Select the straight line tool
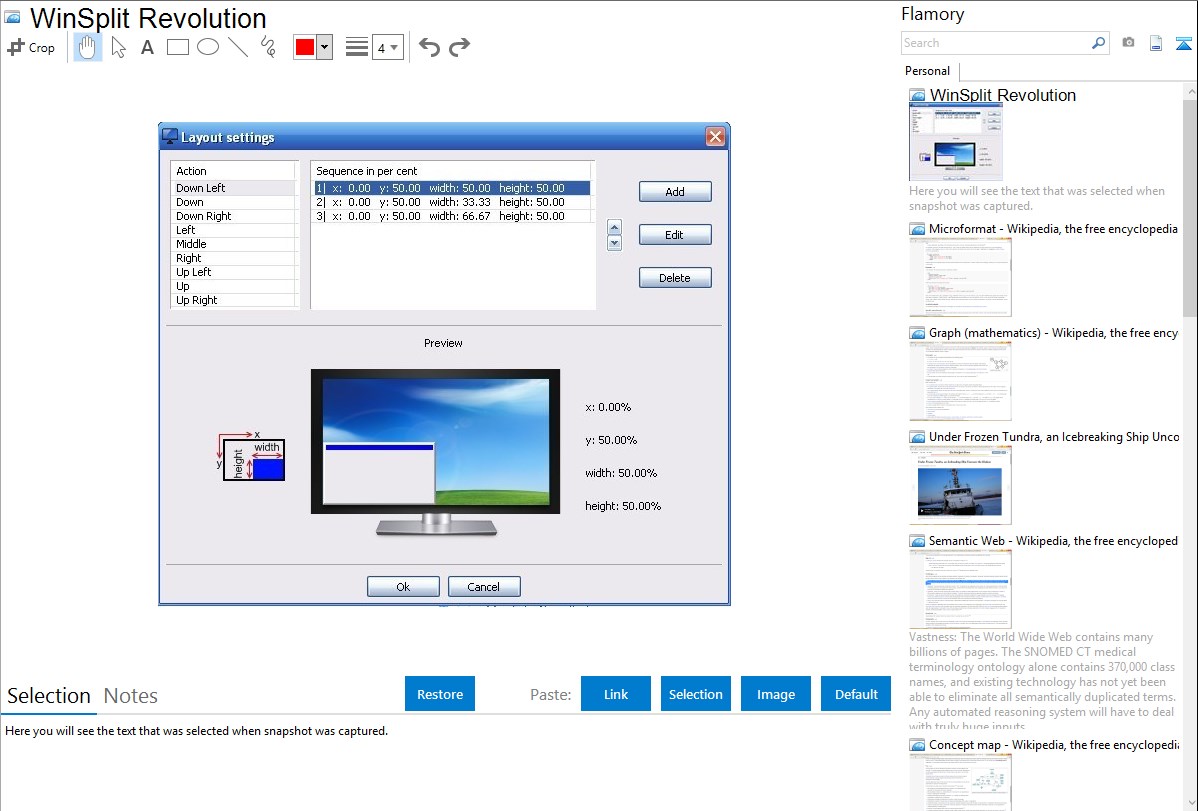1198x811 pixels. [x=238, y=47]
